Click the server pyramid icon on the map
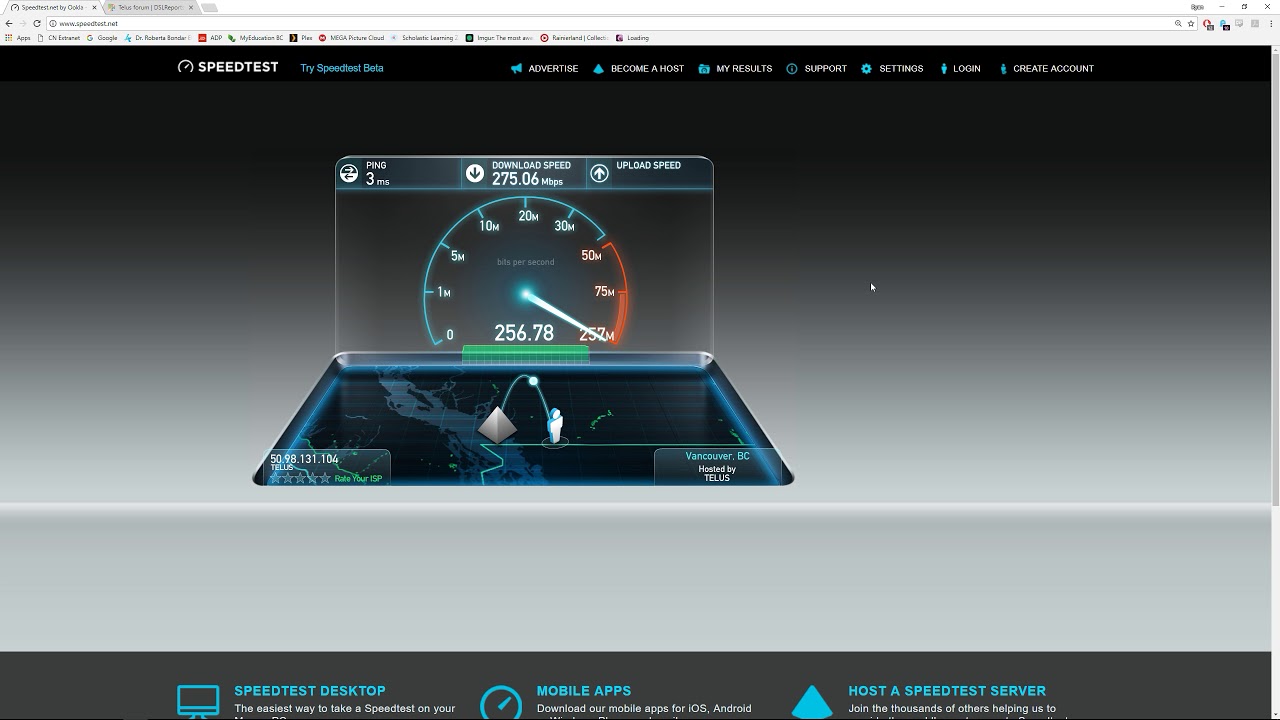The width and height of the screenshot is (1280, 720). [x=497, y=424]
